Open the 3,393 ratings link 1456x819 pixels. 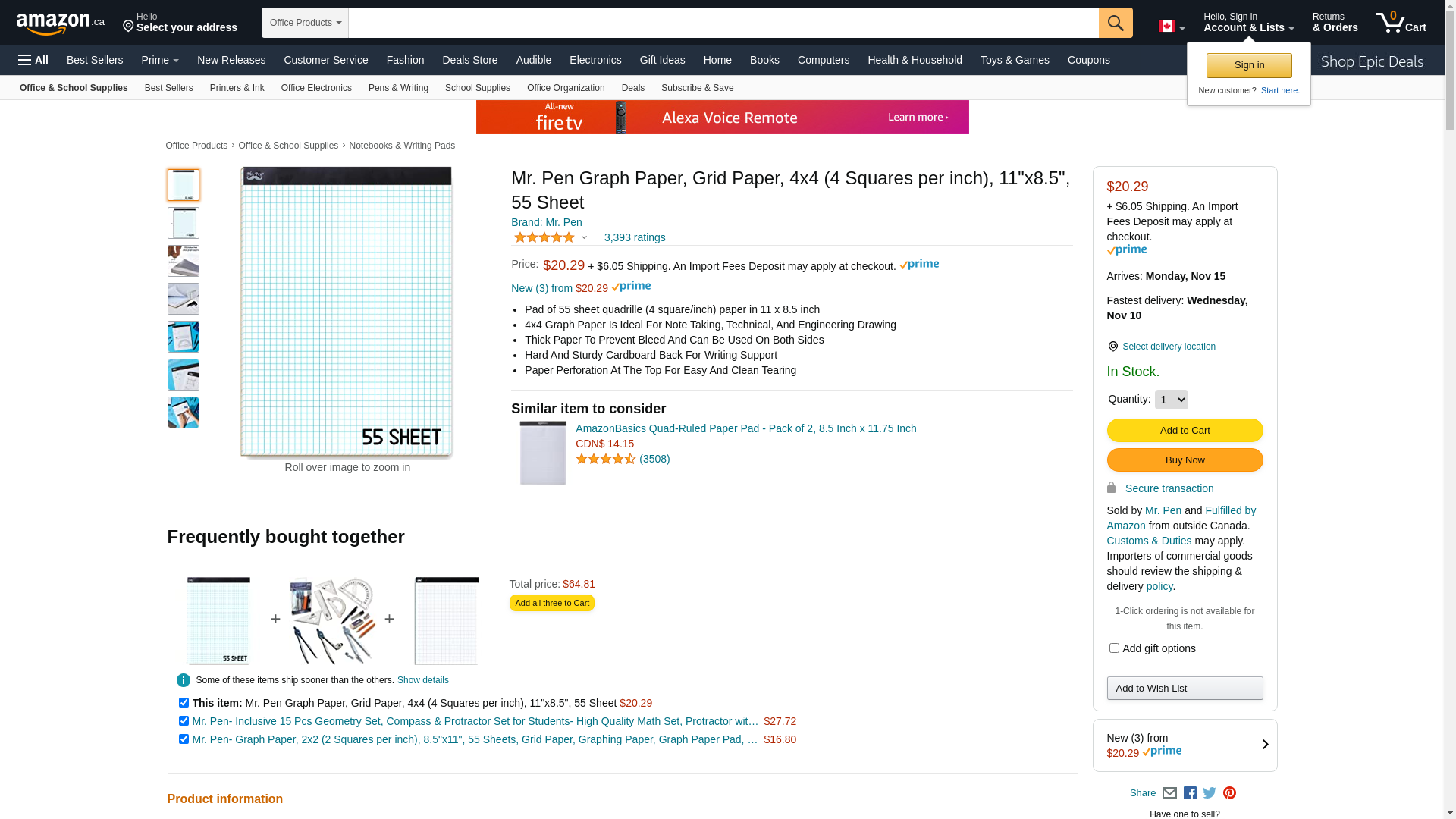[635, 237]
